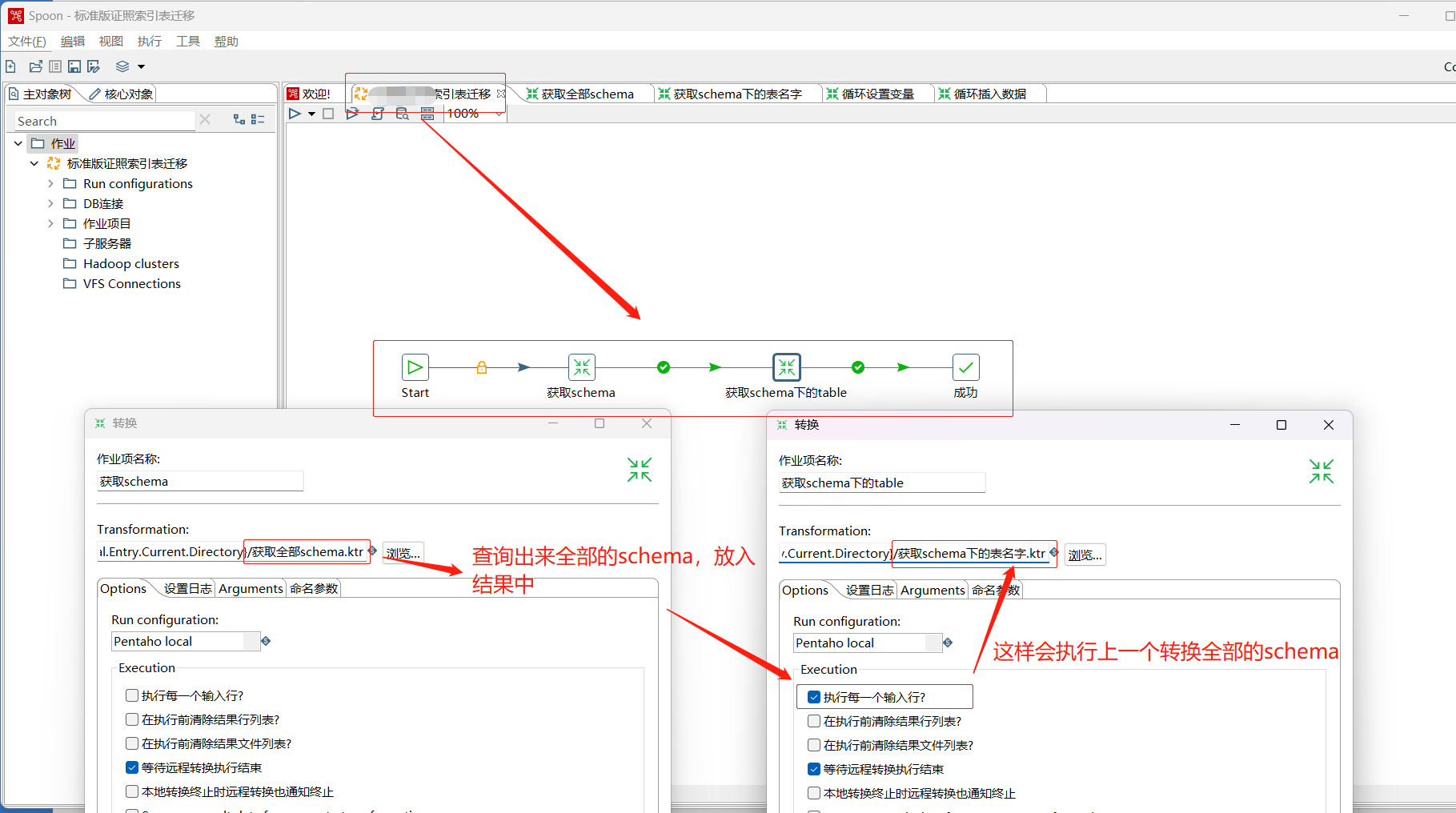Image resolution: width=1456 pixels, height=813 pixels.
Task: Click the new file toolbar icon
Action: [10, 66]
